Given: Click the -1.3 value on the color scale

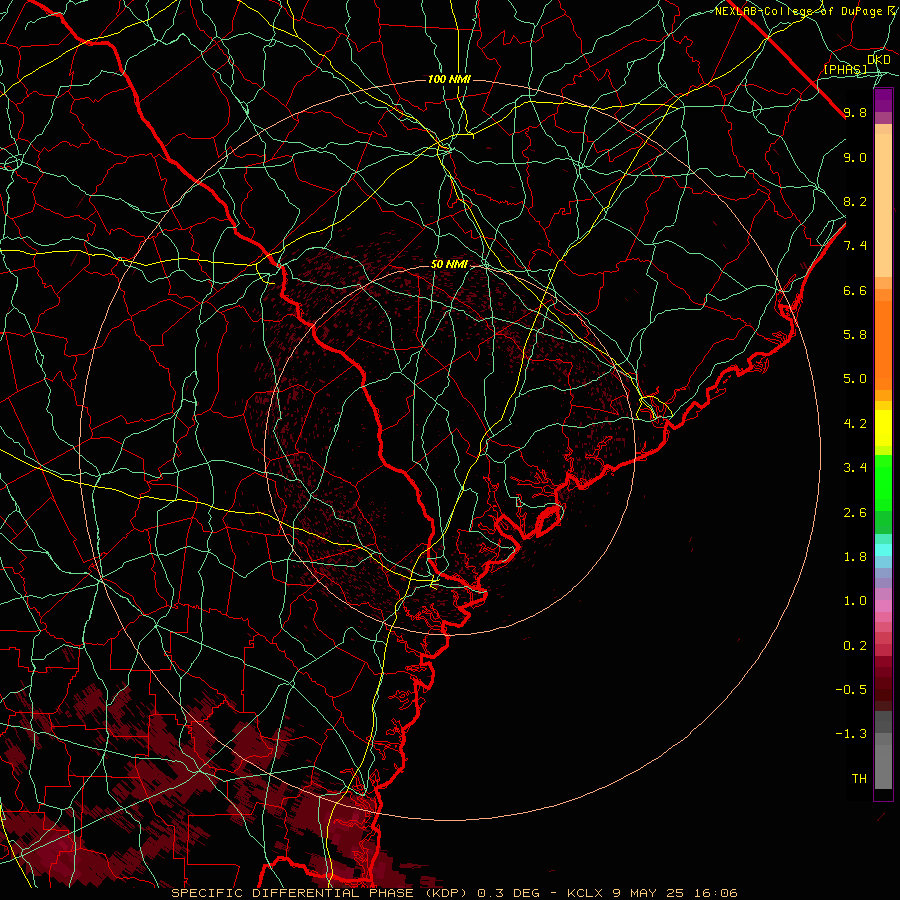Looking at the screenshot, I should pyautogui.click(x=851, y=734).
